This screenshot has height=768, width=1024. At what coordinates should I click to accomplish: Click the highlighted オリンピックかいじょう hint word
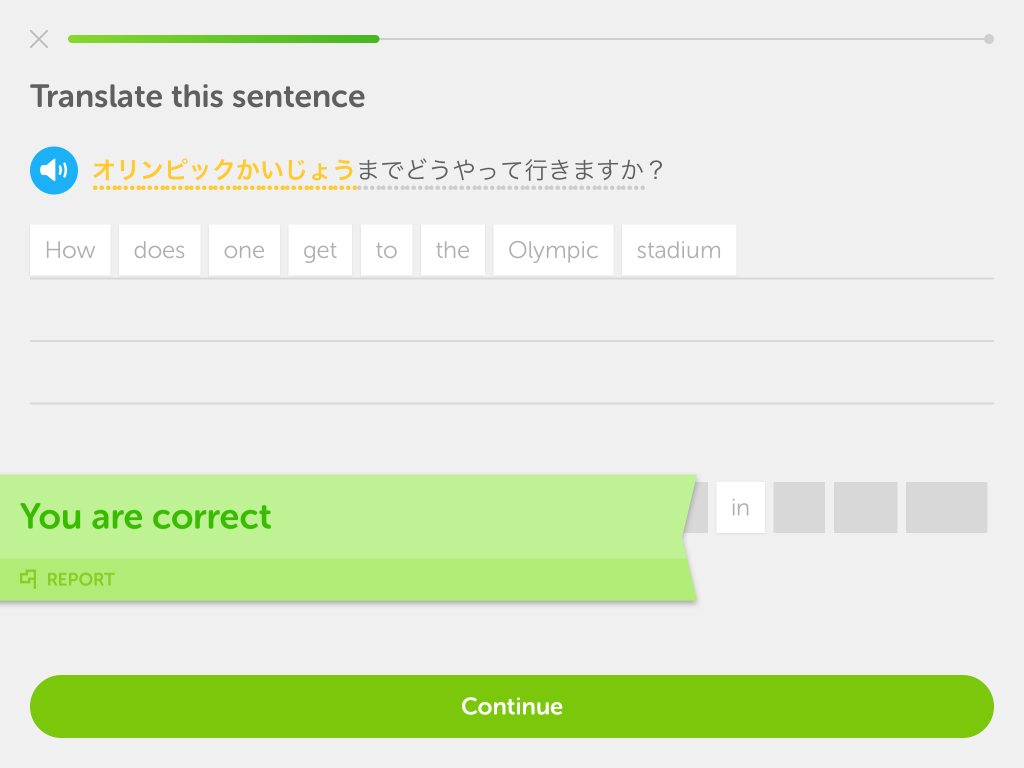(224, 170)
